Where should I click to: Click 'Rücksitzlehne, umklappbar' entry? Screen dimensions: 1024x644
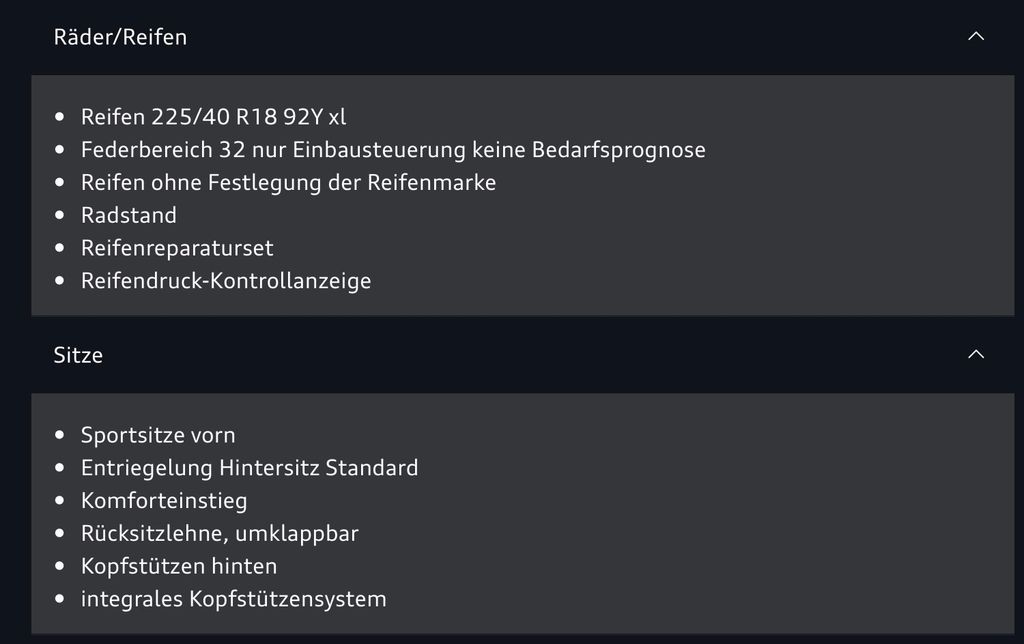pos(219,534)
